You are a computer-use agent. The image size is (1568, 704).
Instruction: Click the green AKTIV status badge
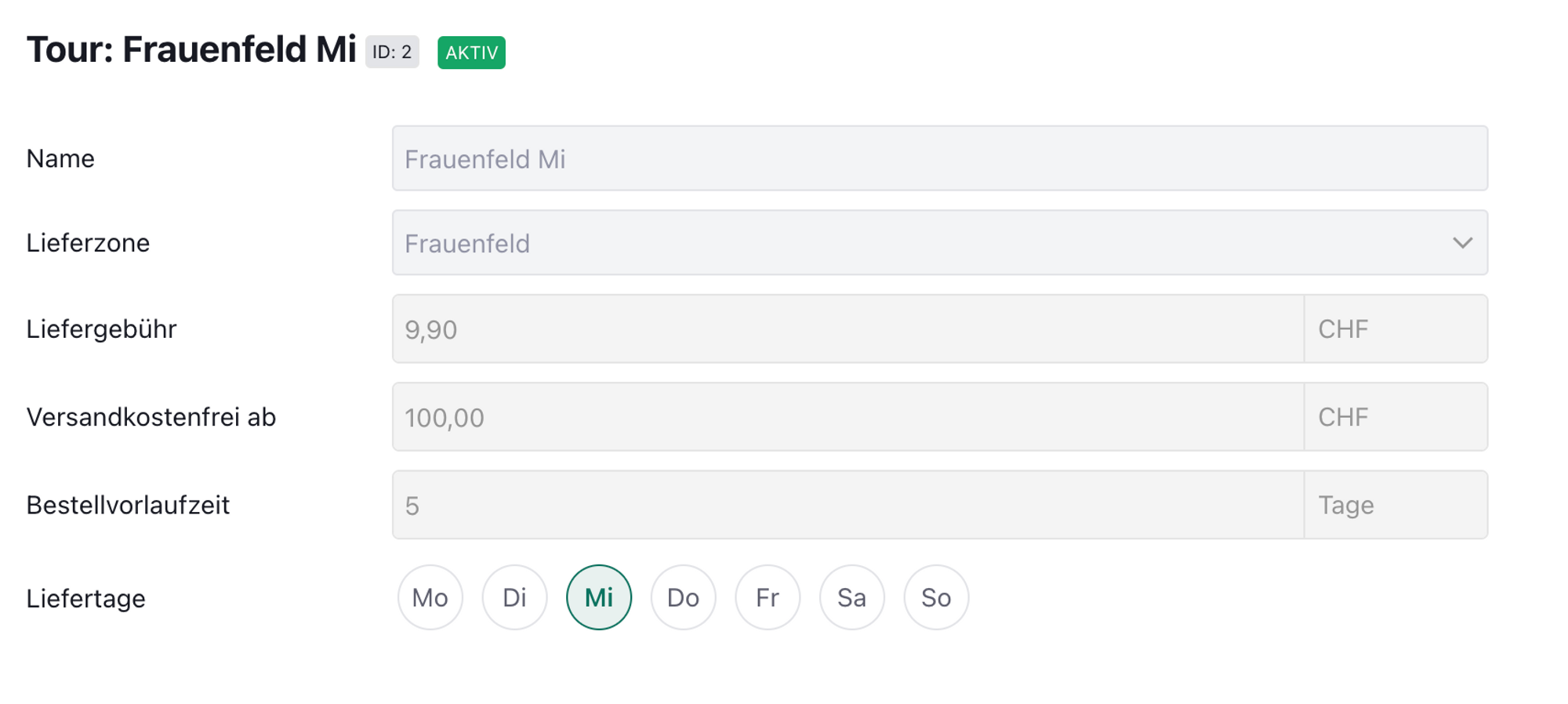[471, 53]
